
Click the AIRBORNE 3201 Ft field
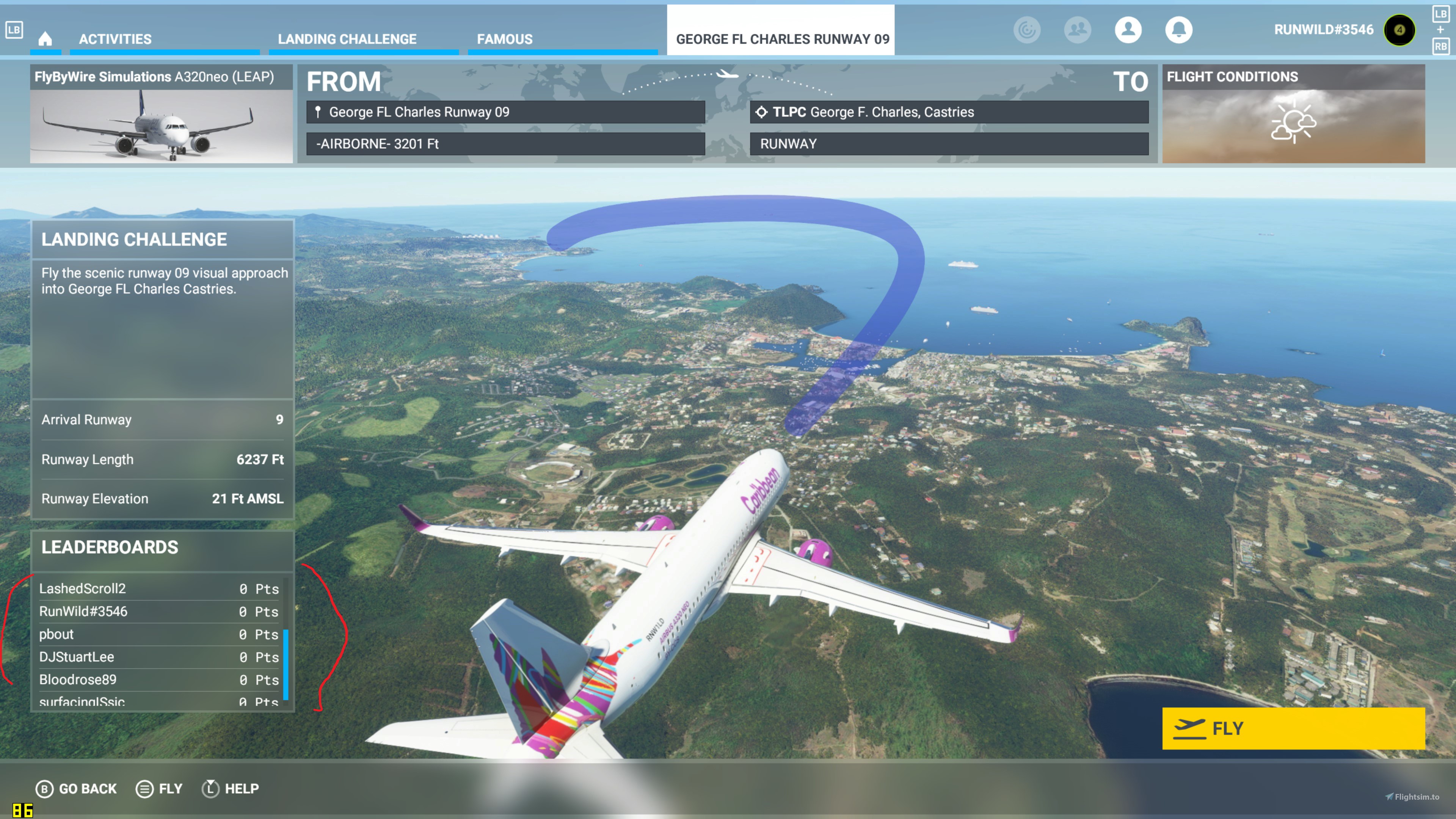click(505, 144)
